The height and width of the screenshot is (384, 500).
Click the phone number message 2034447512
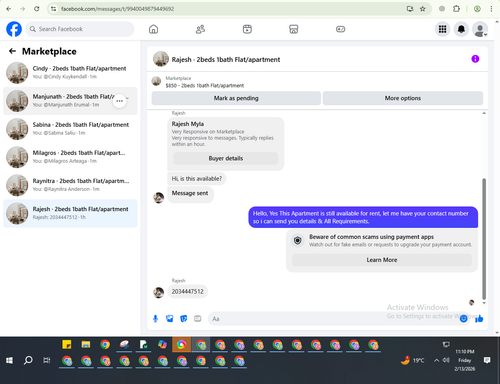coord(187,292)
